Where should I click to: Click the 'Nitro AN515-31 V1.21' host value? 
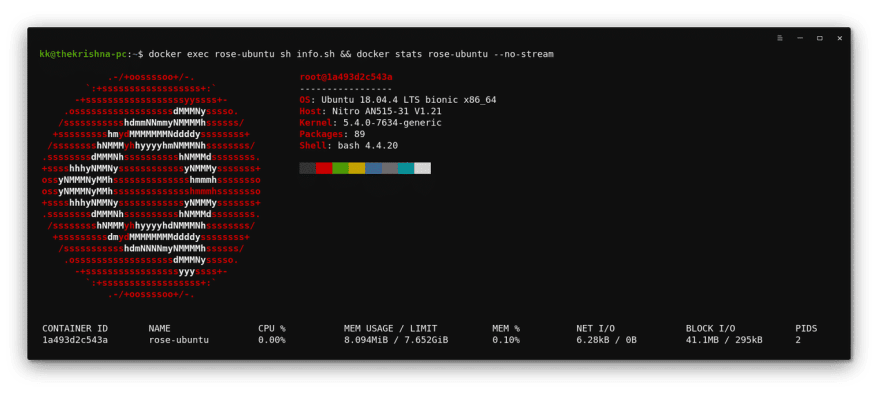click(x=387, y=111)
